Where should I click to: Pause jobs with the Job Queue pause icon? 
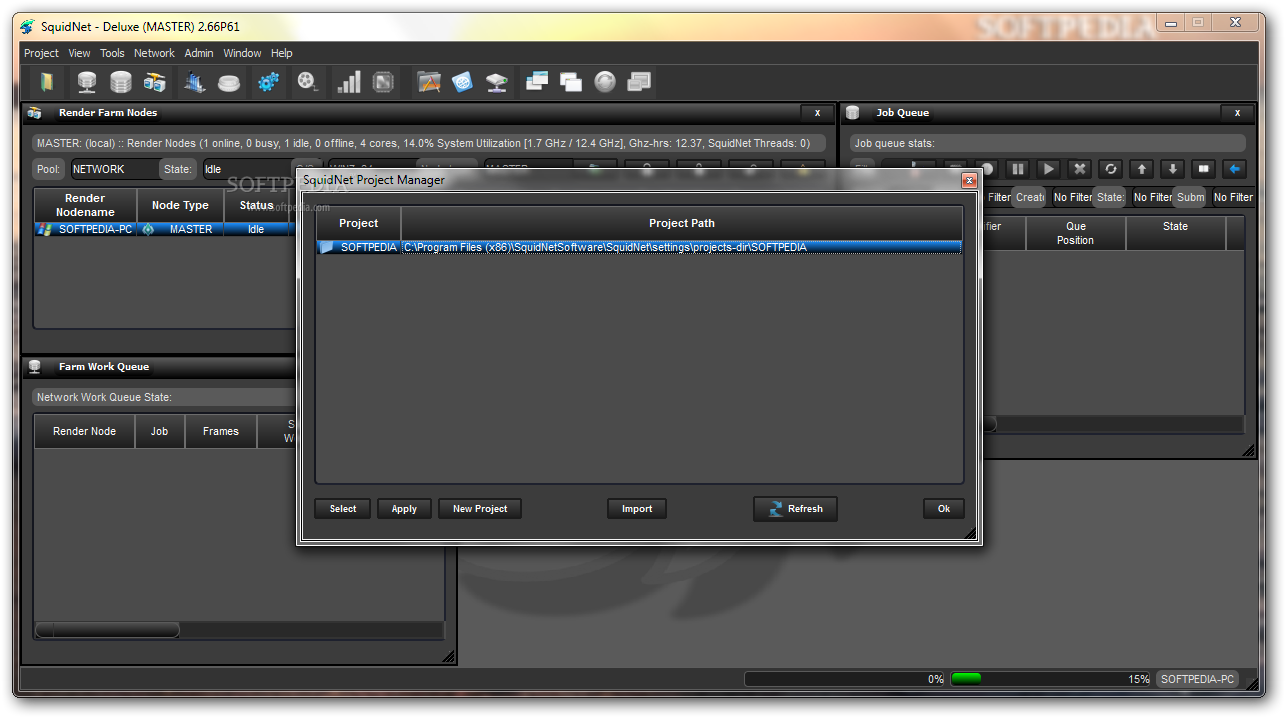pos(1017,169)
